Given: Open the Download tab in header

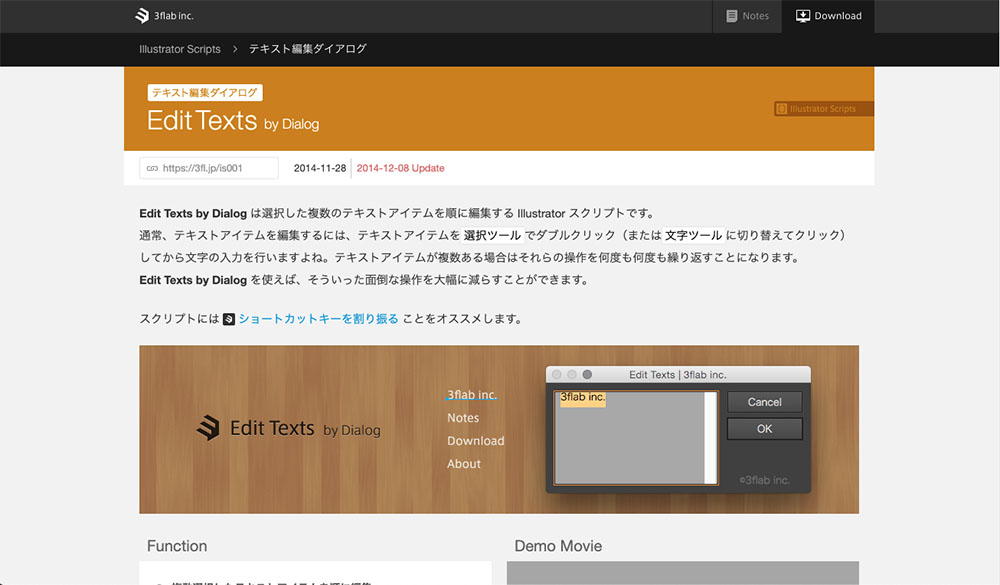Looking at the screenshot, I should [828, 16].
